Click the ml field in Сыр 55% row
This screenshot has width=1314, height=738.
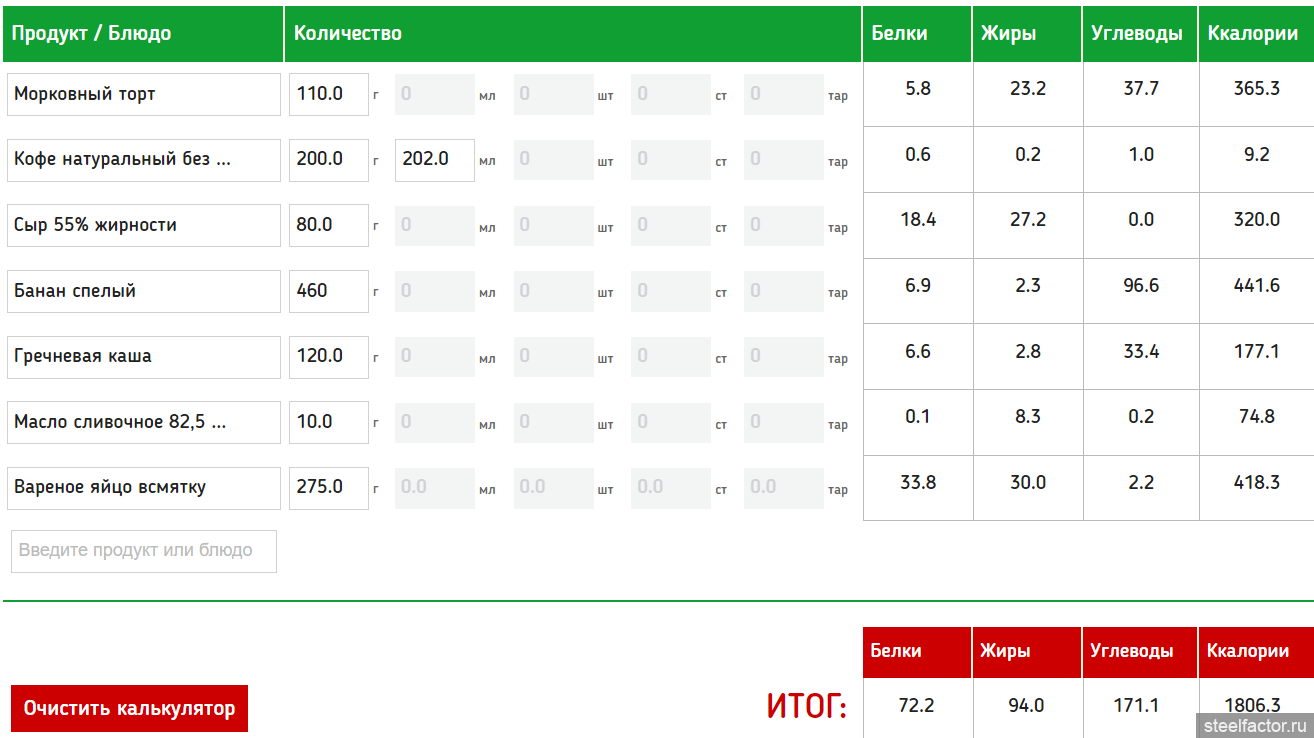[x=435, y=225]
